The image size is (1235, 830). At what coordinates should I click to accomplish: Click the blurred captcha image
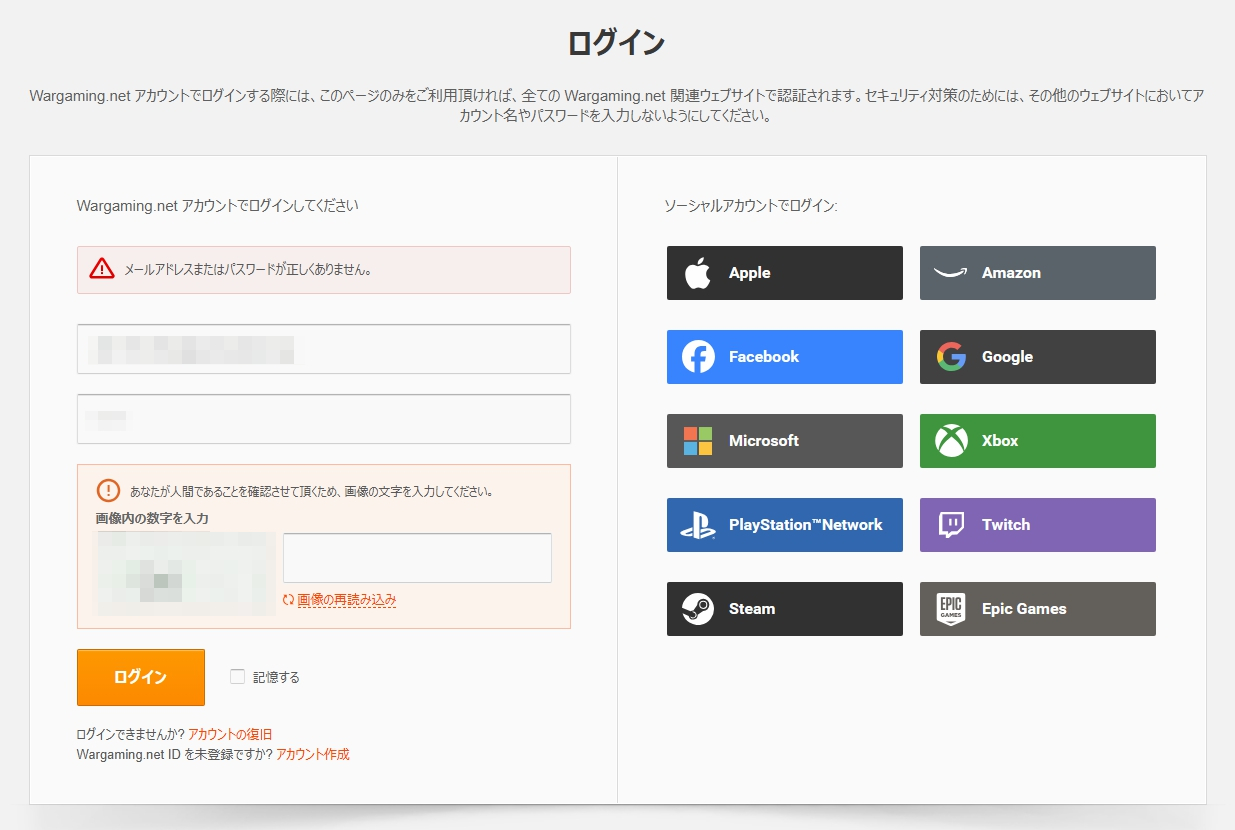[x=185, y=573]
